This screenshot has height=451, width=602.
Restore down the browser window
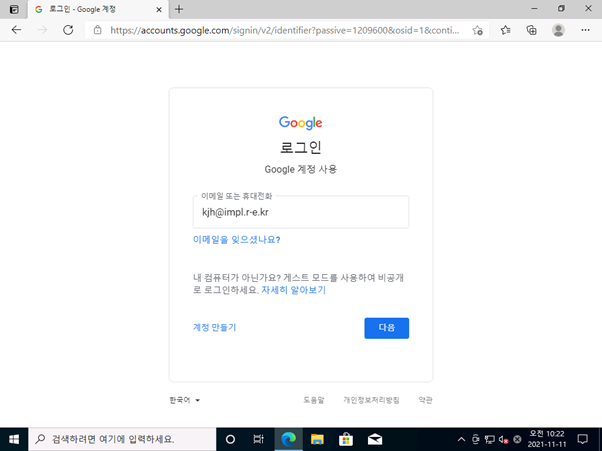coord(561,9)
